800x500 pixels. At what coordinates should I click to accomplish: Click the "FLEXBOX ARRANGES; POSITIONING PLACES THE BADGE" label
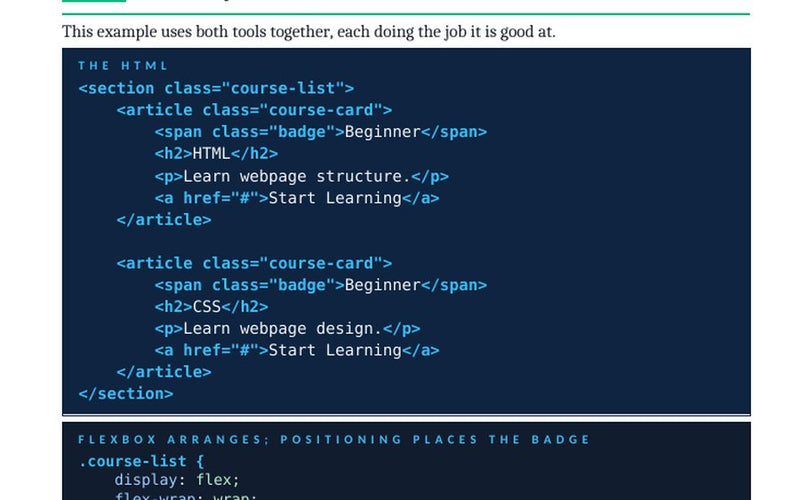[x=334, y=439]
